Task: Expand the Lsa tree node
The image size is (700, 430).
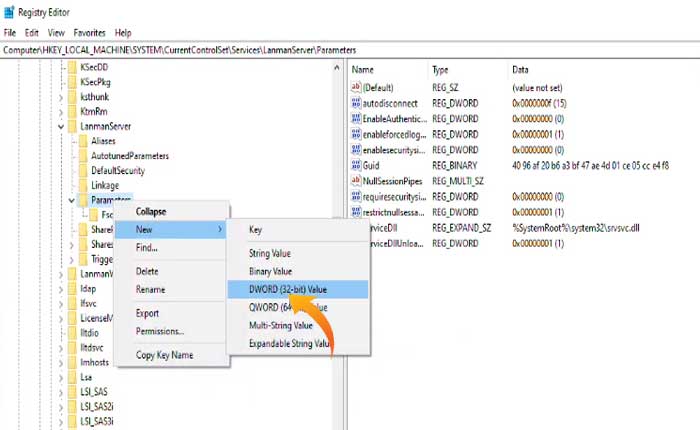Action: pos(61,377)
